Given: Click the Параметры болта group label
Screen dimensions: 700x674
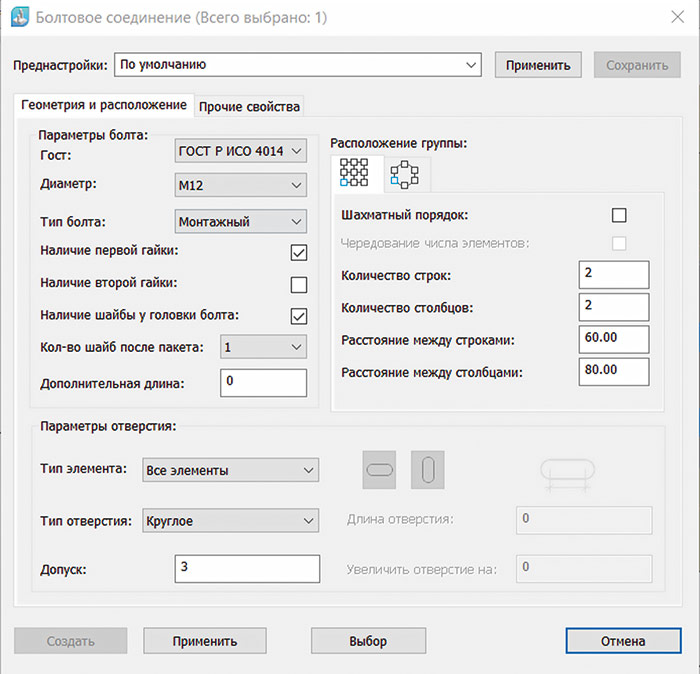Looking at the screenshot, I should click(x=93, y=135).
